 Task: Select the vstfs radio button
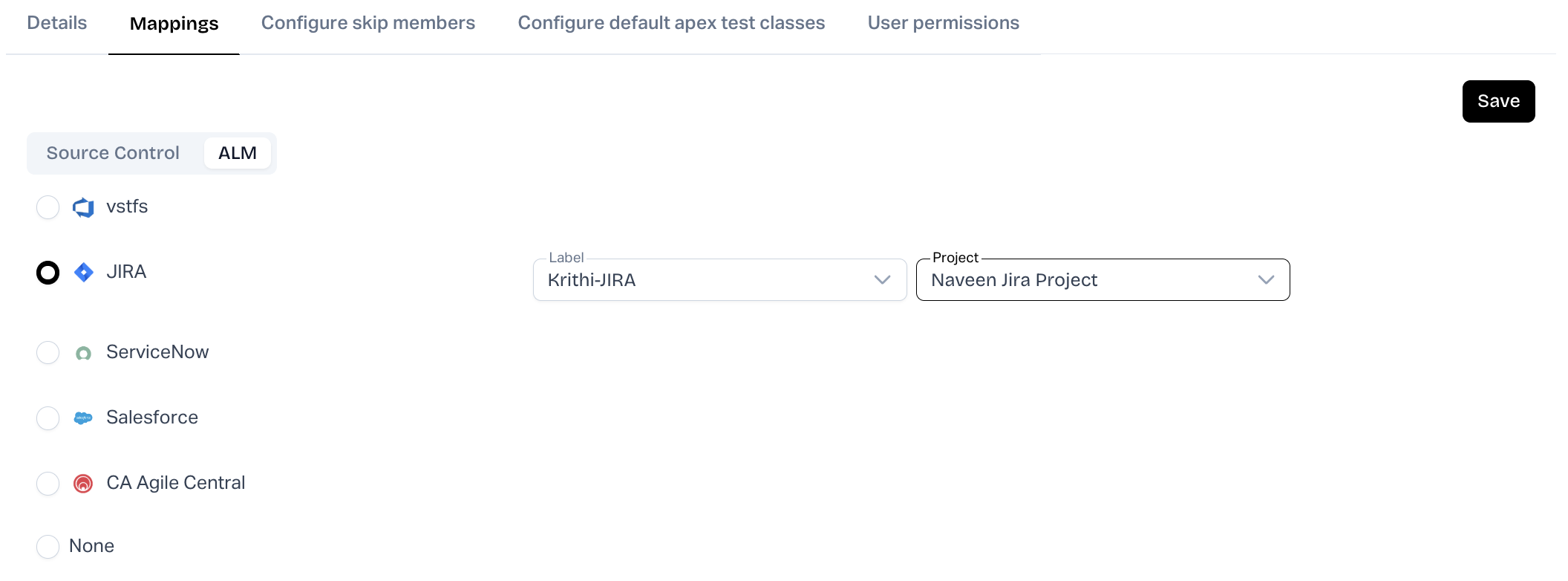(48, 207)
